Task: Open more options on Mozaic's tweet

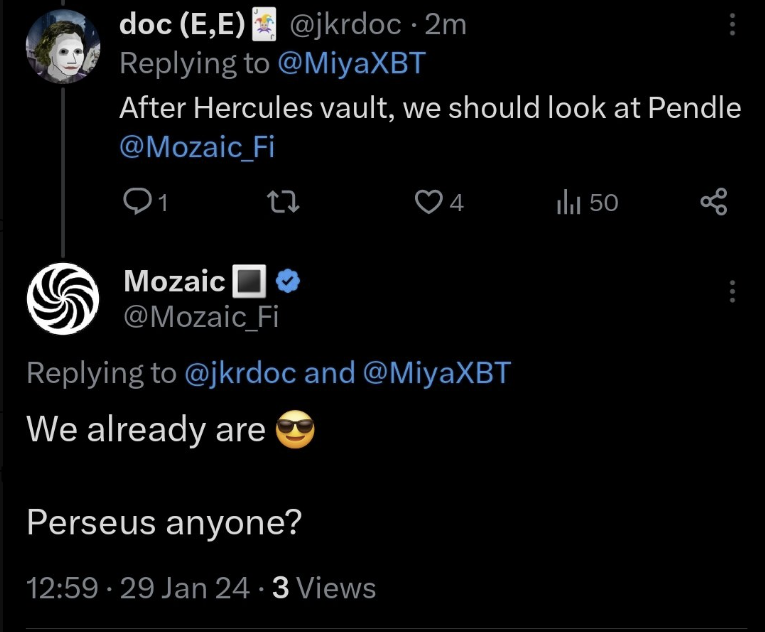Action: (733, 291)
